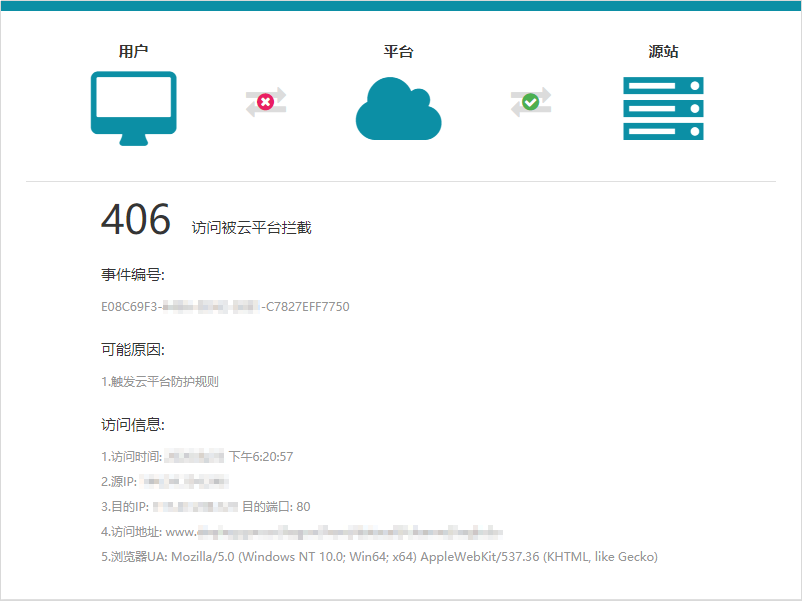Click the cloud platform icon

(x=398, y=108)
